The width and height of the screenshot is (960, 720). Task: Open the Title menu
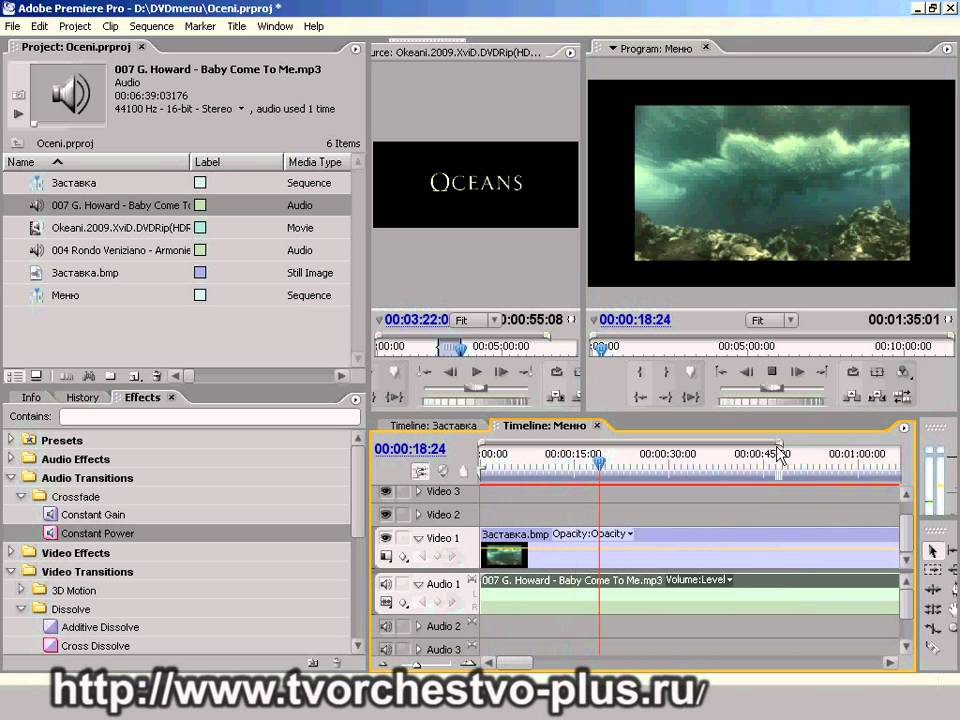236,26
